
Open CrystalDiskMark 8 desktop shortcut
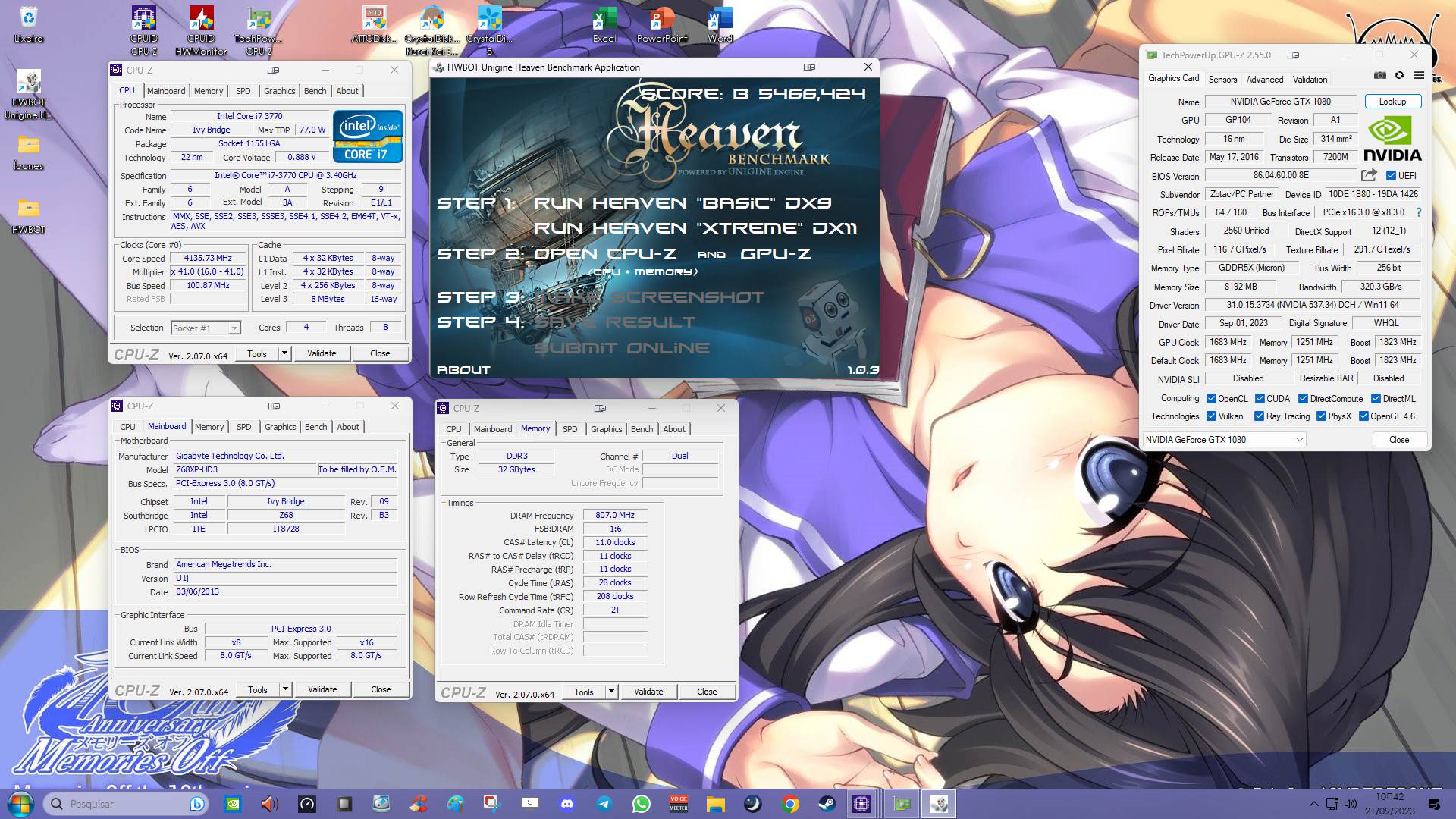tap(489, 30)
